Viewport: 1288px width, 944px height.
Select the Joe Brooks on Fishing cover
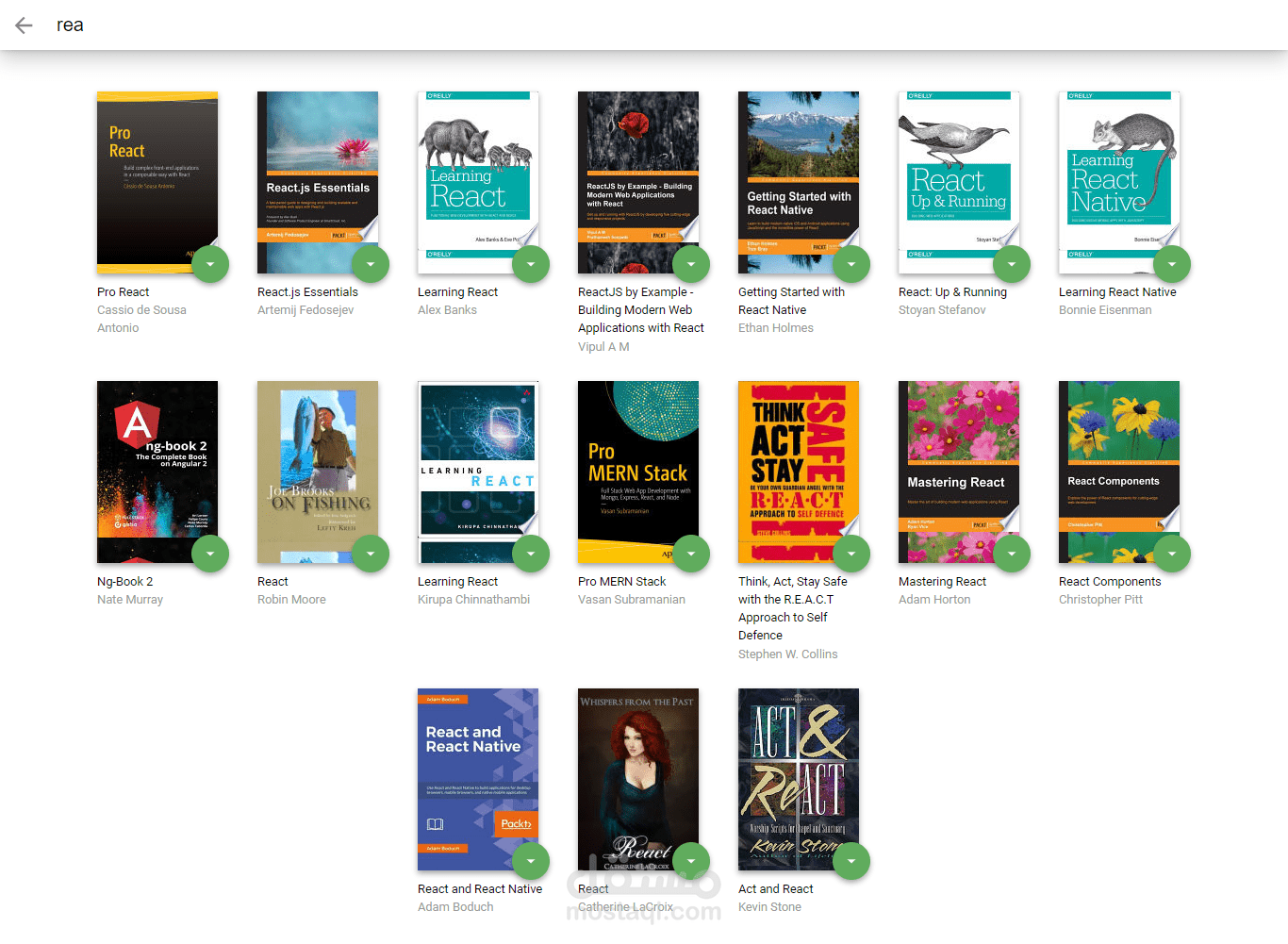pyautogui.click(x=318, y=472)
